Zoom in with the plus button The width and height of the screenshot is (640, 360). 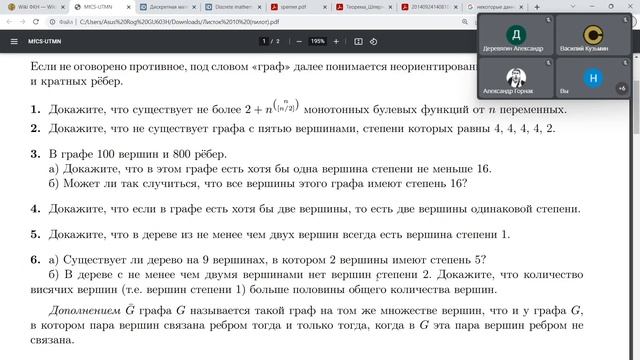click(336, 41)
